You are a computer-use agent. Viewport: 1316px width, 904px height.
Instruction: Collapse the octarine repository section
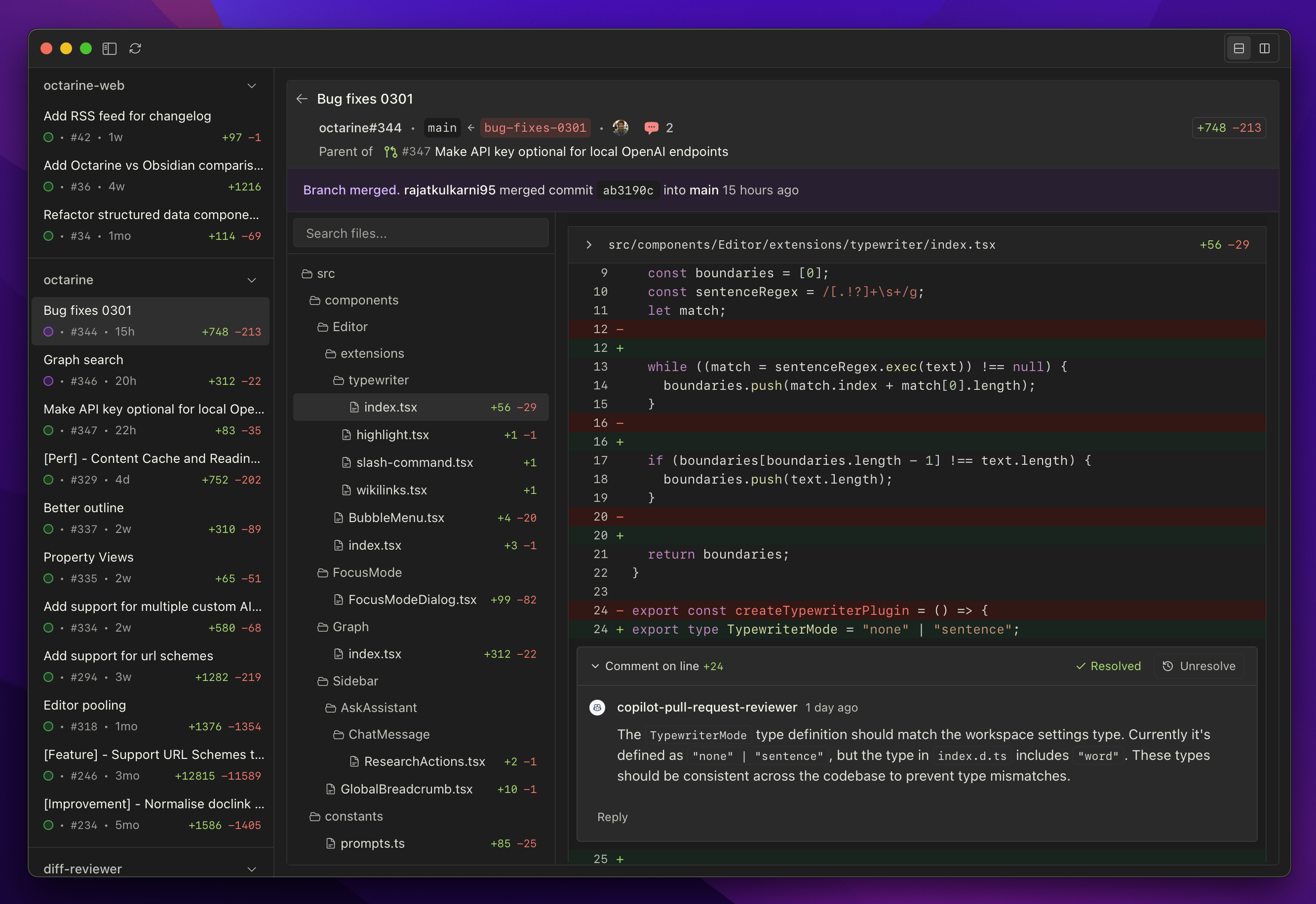[252, 280]
